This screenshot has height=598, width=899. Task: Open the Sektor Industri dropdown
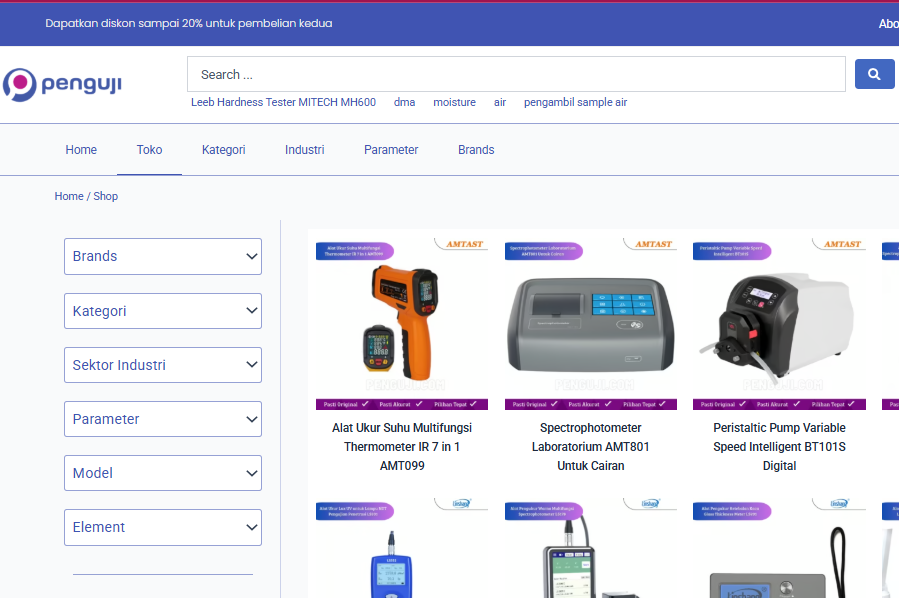tap(163, 365)
